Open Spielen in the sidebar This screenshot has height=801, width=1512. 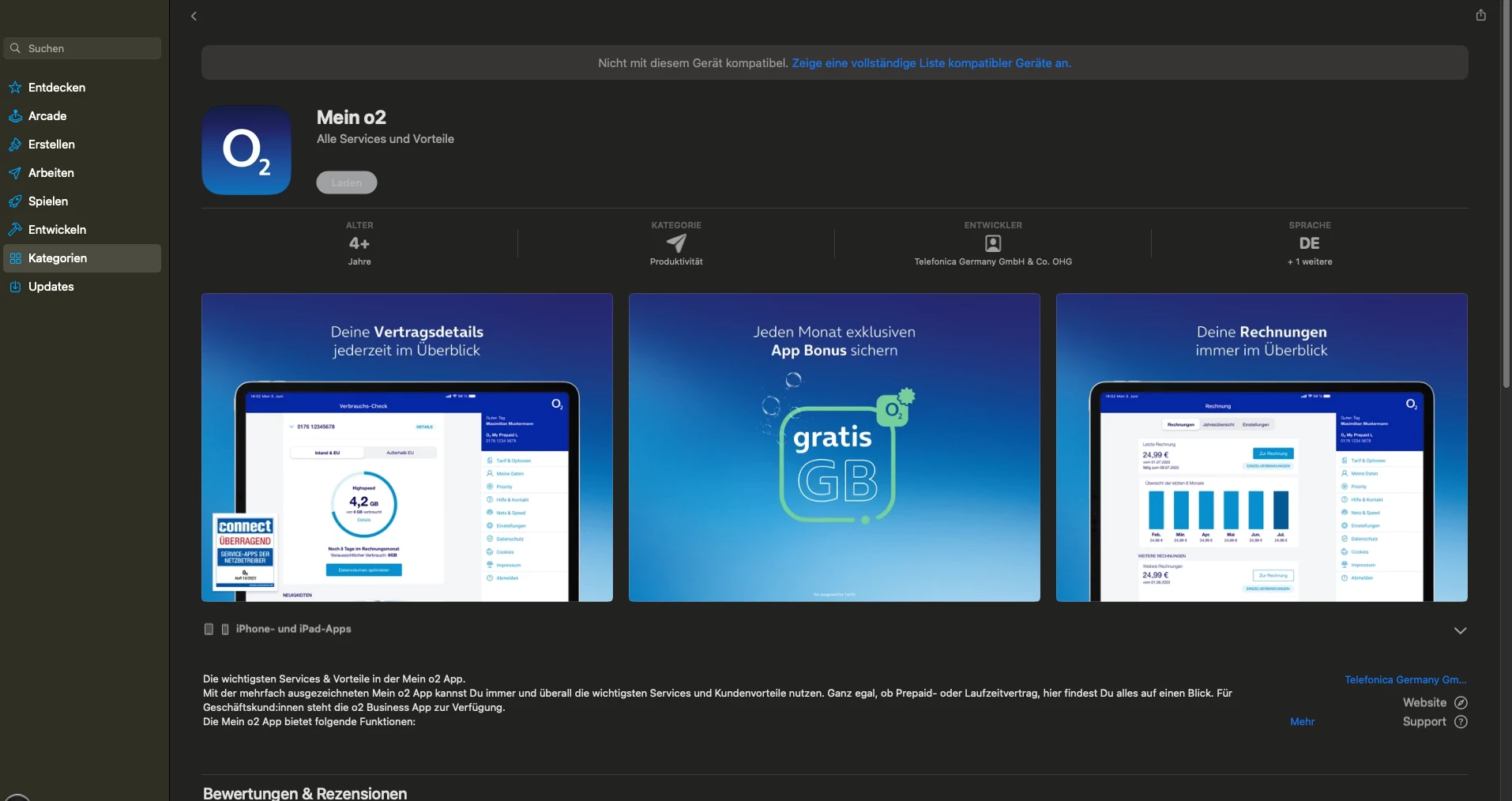(82, 201)
